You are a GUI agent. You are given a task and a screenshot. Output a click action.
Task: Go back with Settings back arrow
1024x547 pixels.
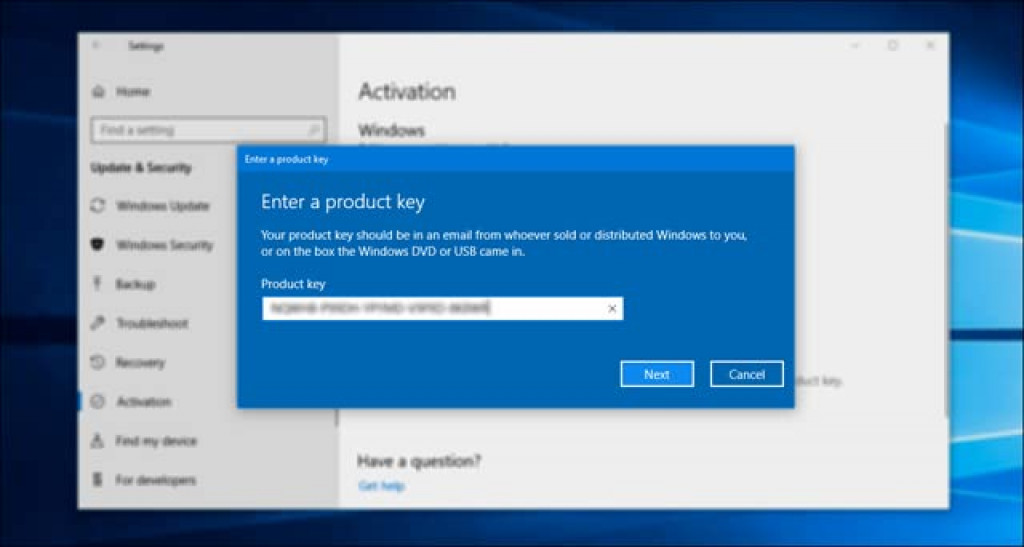96,46
